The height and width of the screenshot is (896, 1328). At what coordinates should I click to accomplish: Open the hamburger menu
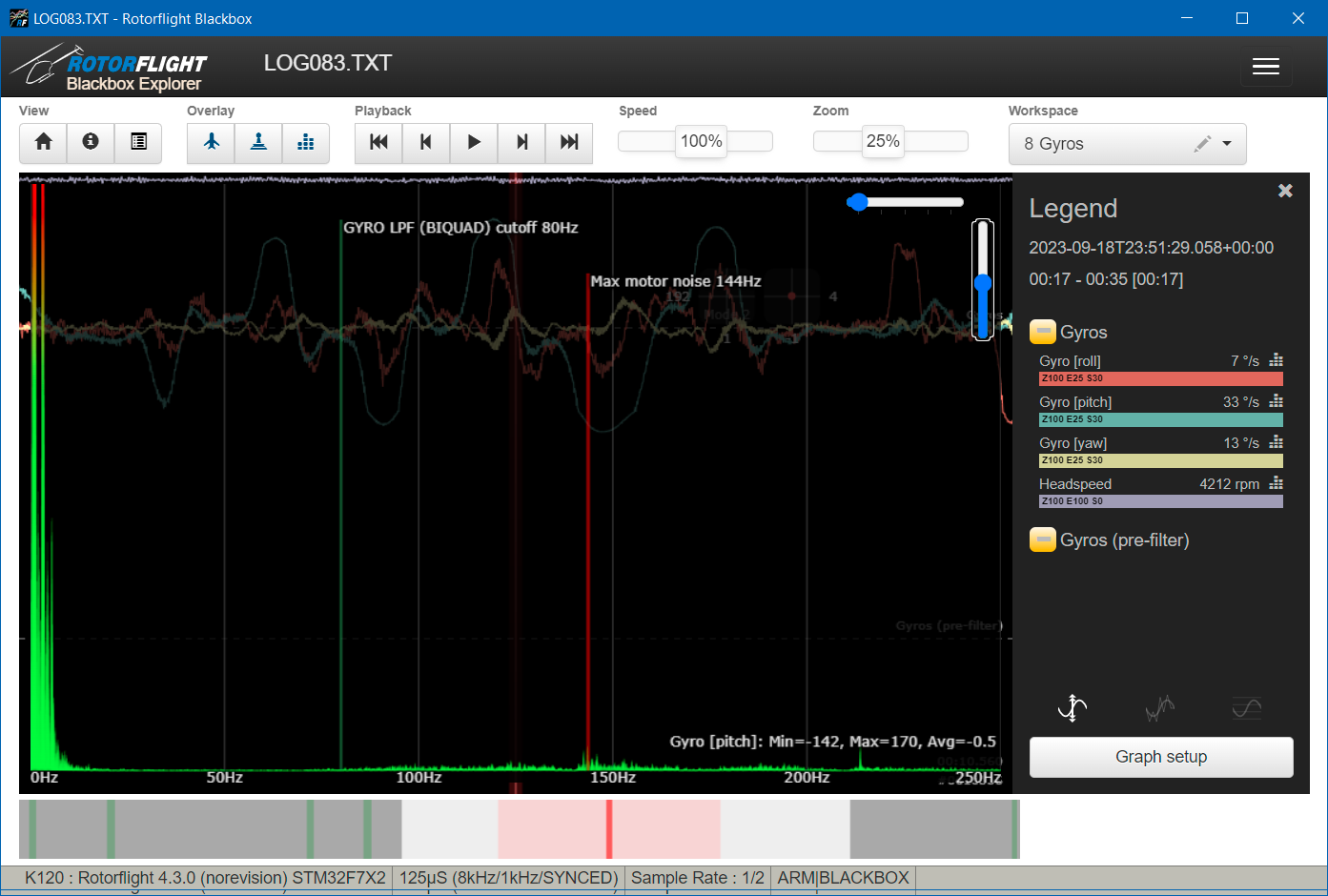[x=1265, y=67]
